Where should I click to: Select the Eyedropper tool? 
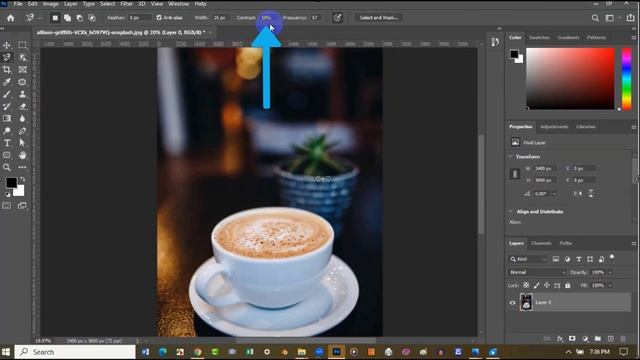7,82
